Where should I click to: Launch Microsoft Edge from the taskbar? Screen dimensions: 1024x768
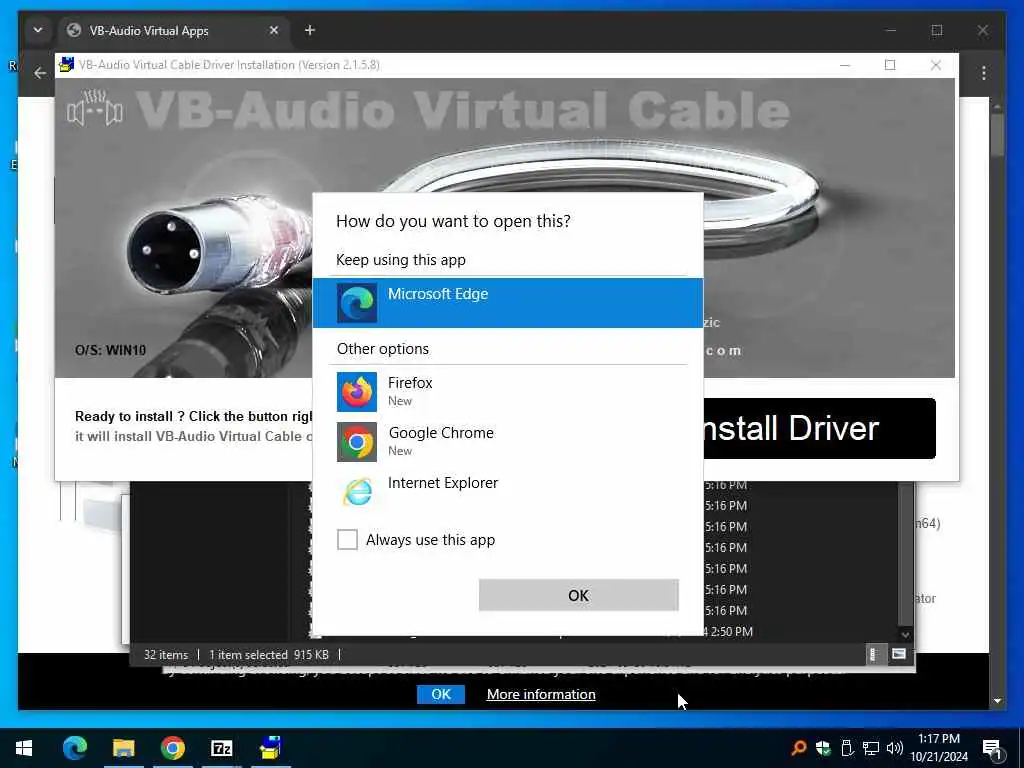(74, 748)
